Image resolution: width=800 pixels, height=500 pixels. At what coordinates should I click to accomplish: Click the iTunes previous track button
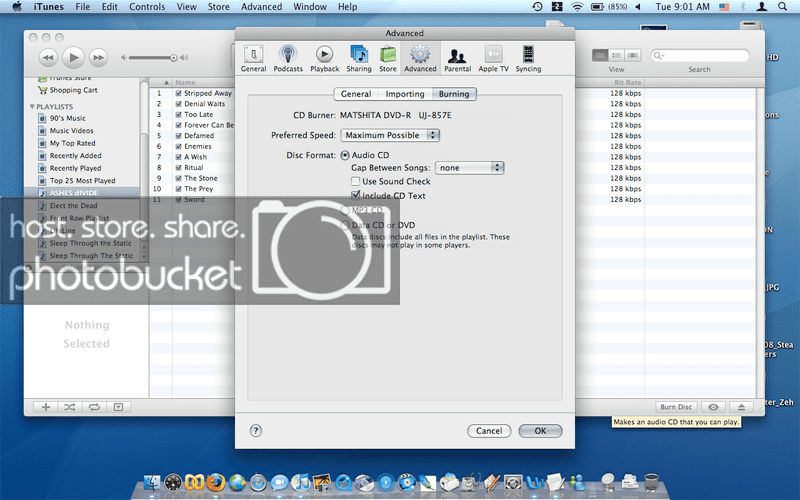click(48, 58)
